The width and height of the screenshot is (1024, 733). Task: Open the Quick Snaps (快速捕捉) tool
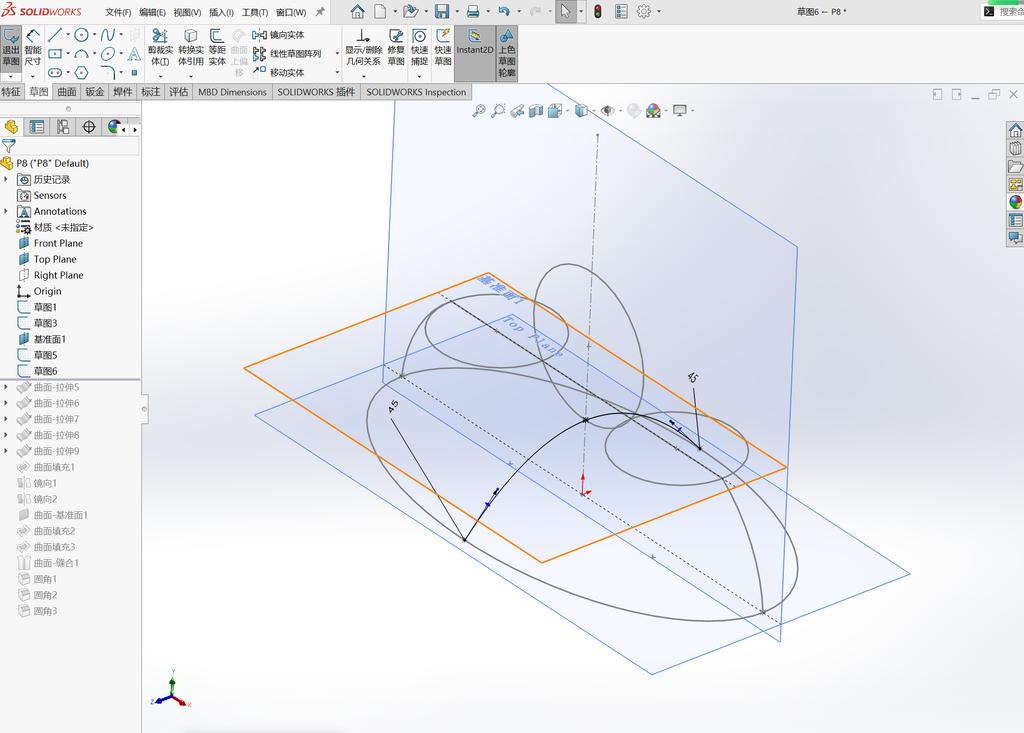click(419, 47)
